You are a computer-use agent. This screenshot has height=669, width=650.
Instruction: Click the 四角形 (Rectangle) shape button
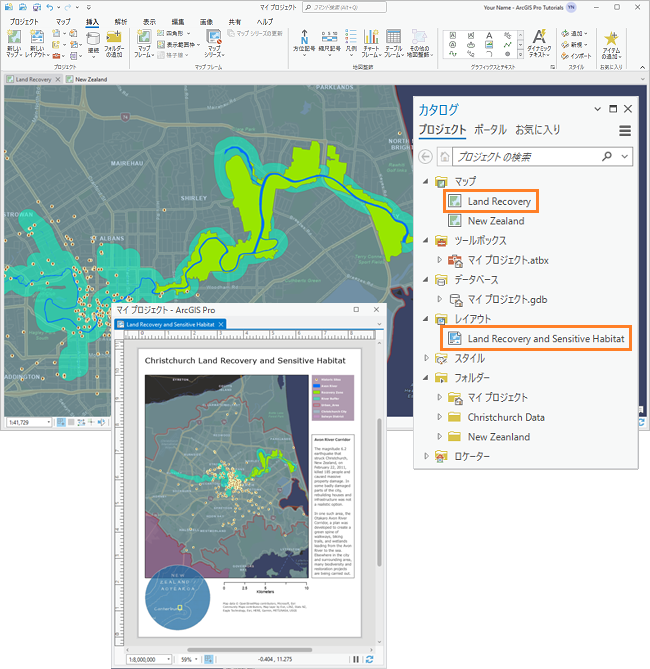(x=174, y=33)
